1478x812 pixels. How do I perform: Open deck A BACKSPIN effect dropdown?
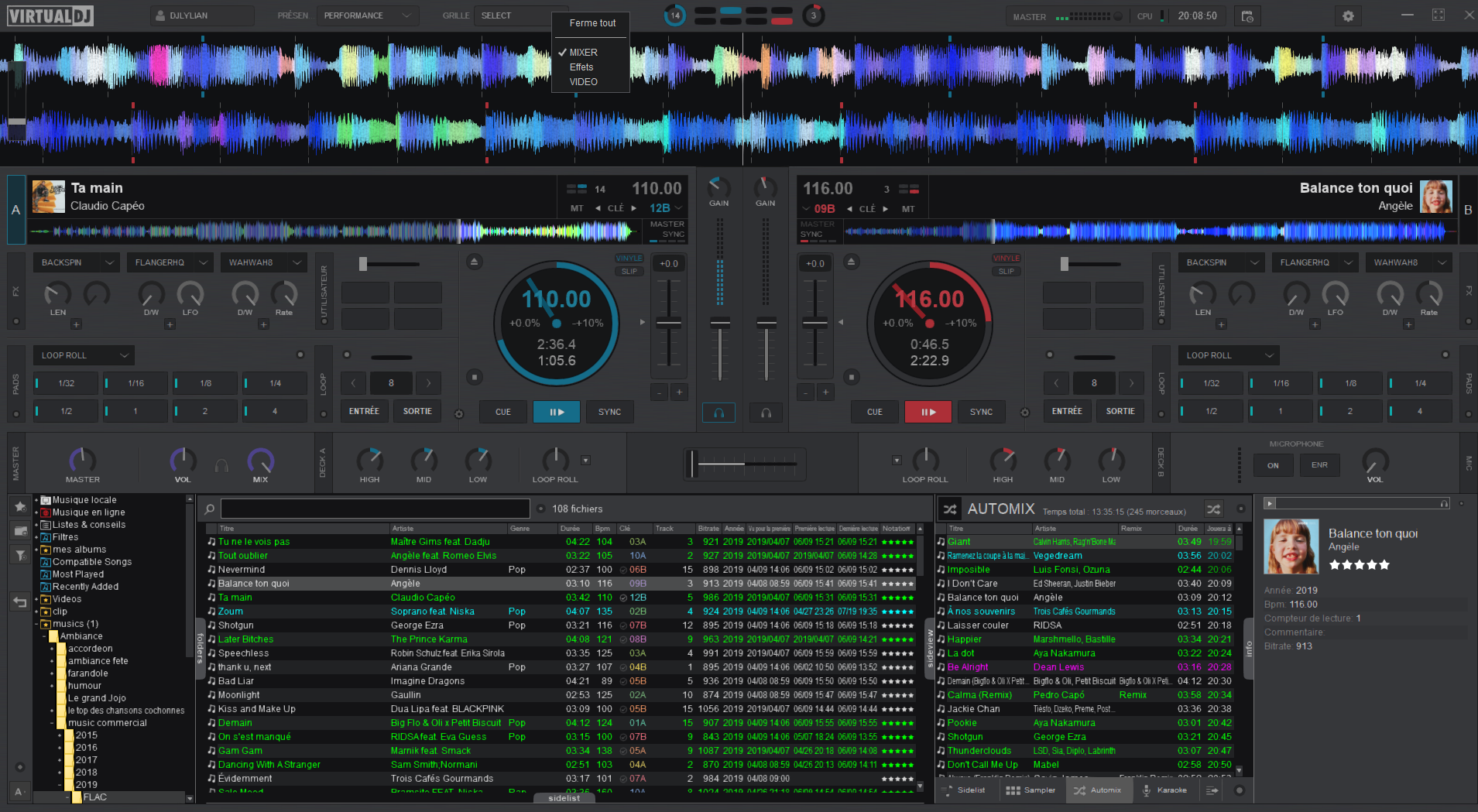(x=76, y=262)
